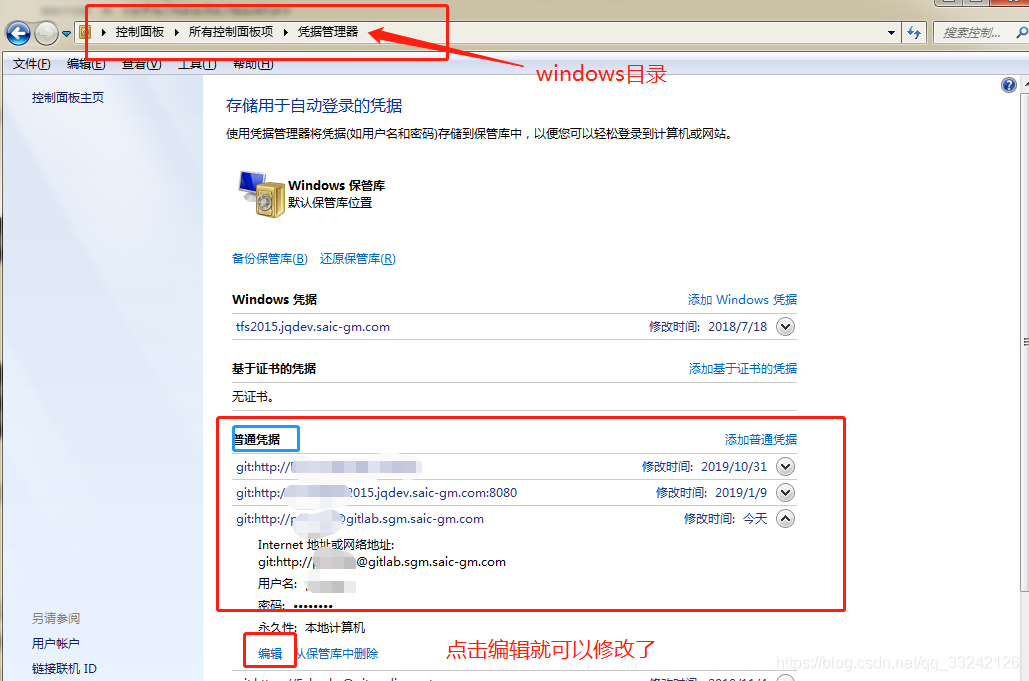Expand the tfs2015.jqdev.saic-gm.com credential chevron

pos(786,327)
